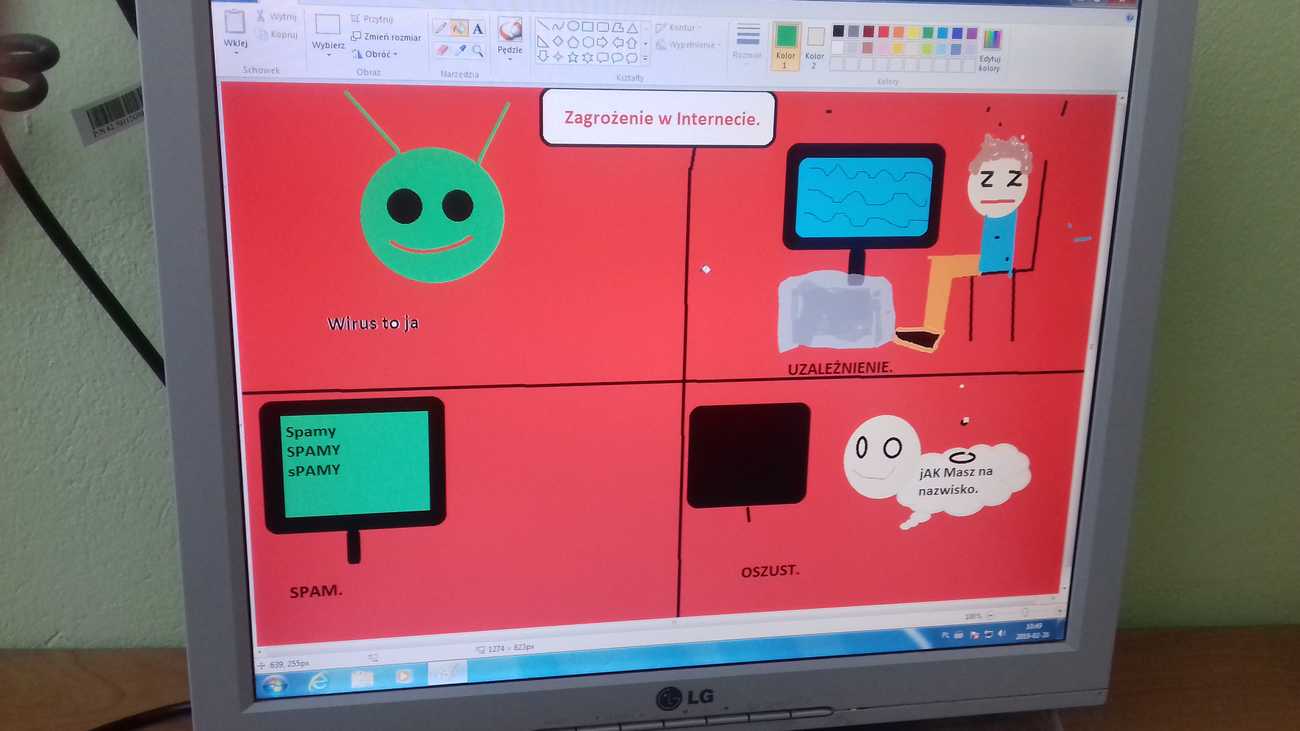Pick the orange color swatch
The height and width of the screenshot is (731, 1300).
tap(898, 32)
